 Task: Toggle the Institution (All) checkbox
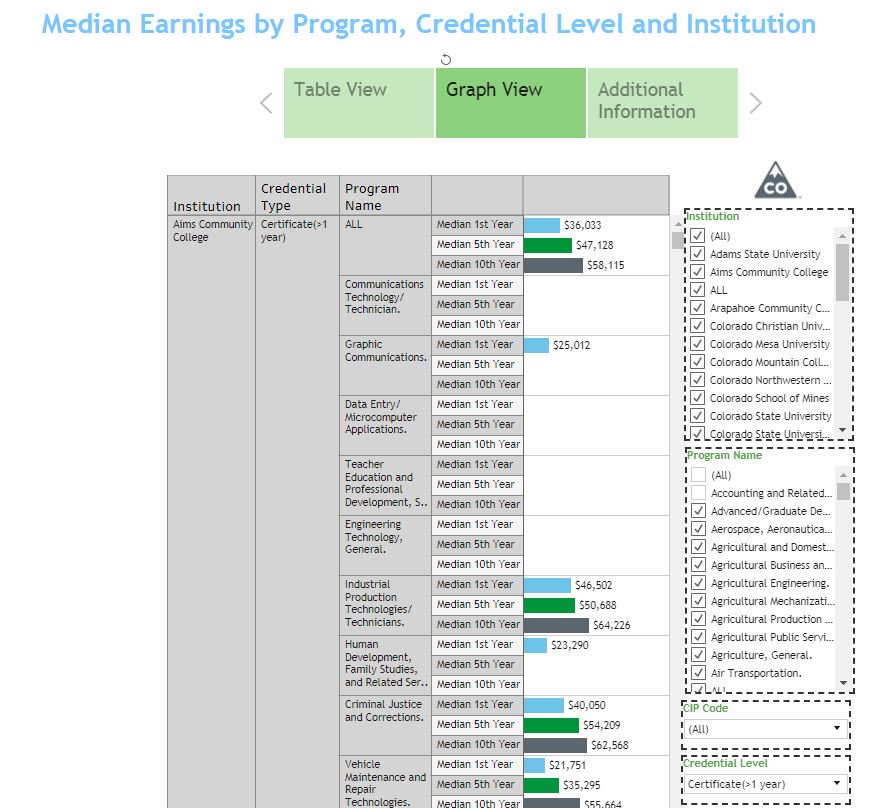[x=697, y=236]
